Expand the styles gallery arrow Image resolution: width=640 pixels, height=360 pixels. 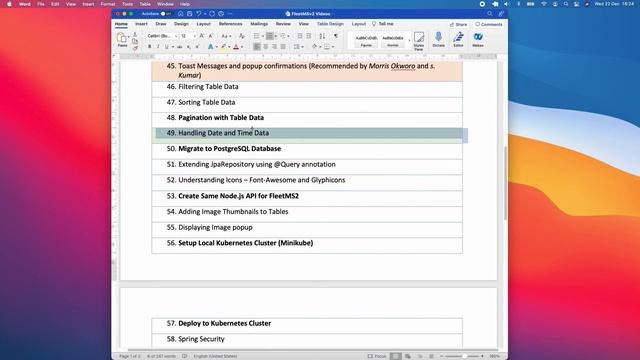pyautogui.click(x=409, y=40)
